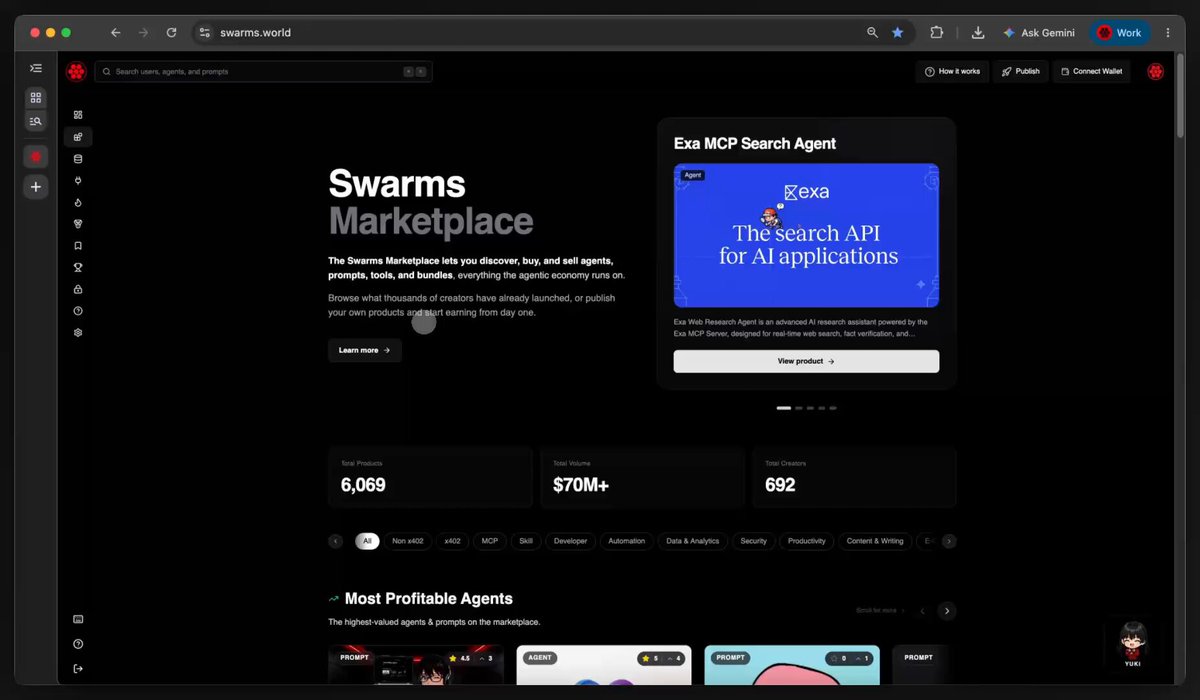The image size is (1200, 700).
Task: Click the How it works button
Action: [952, 71]
